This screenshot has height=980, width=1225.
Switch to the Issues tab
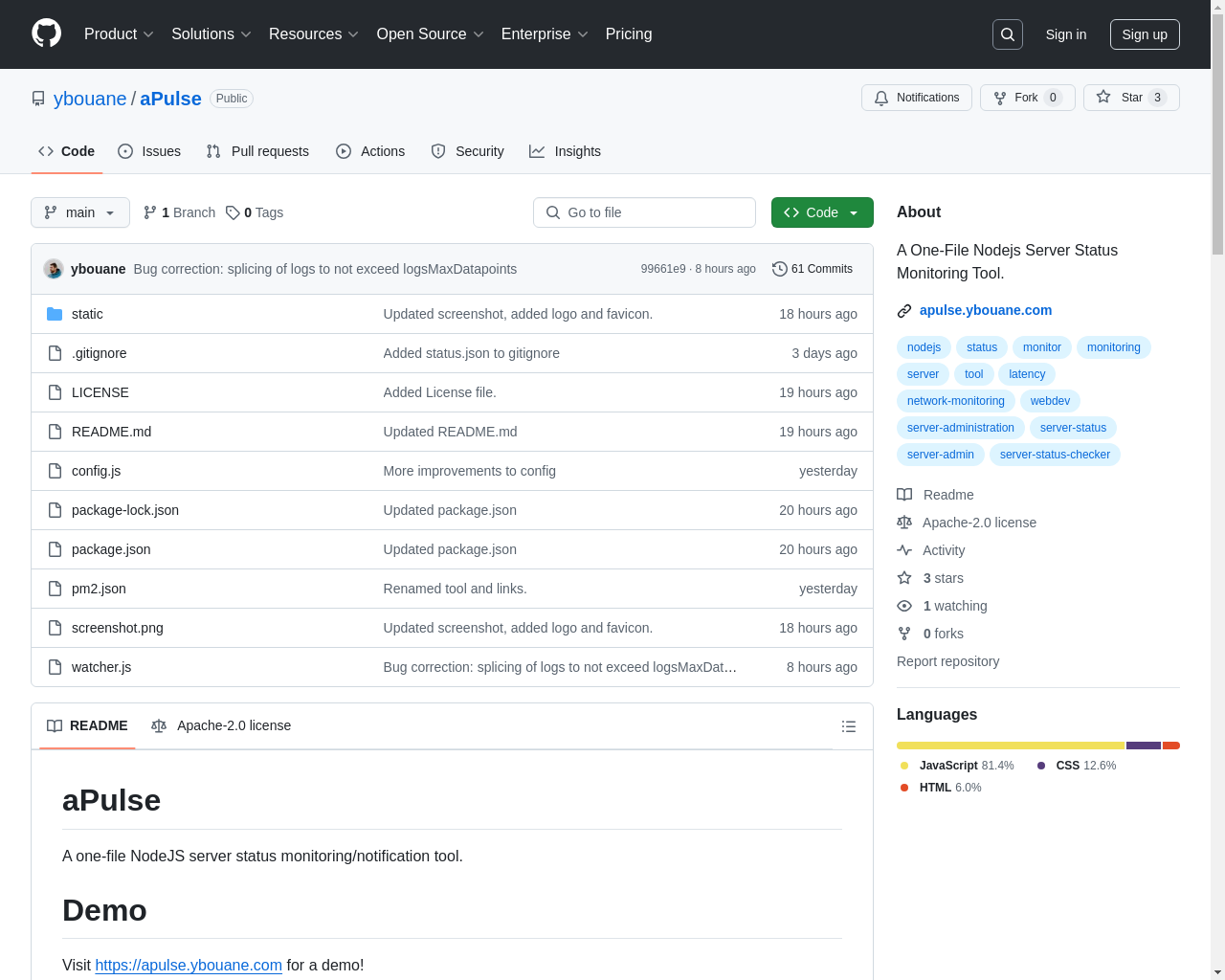coord(149,151)
